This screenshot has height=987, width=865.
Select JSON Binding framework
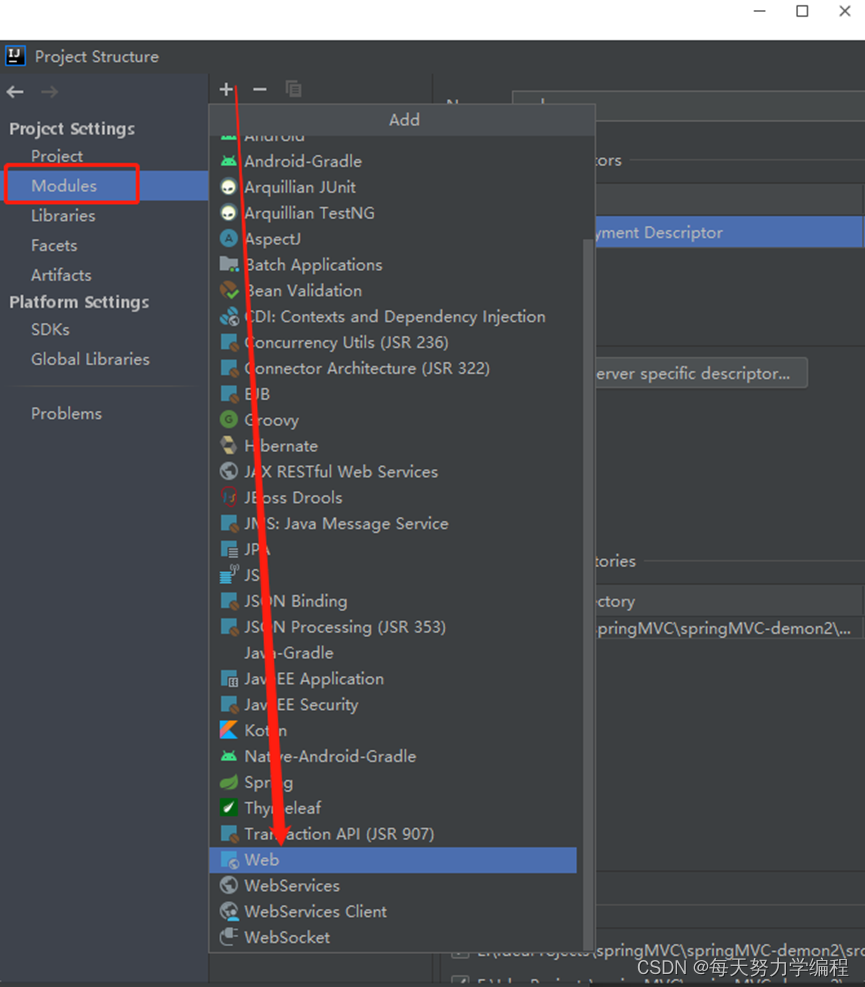[x=393, y=601]
